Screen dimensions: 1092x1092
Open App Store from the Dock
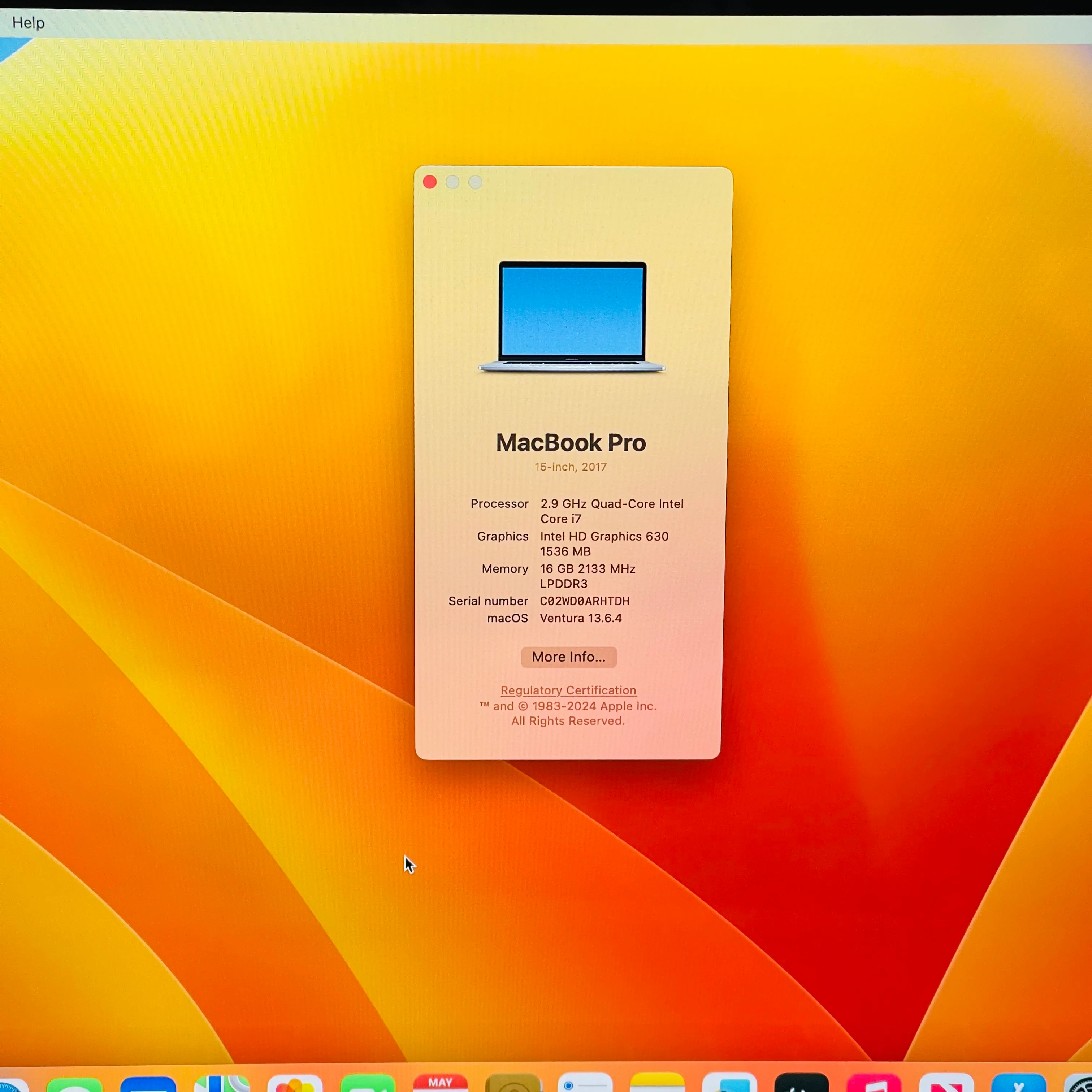pyautogui.click(x=1019, y=1082)
